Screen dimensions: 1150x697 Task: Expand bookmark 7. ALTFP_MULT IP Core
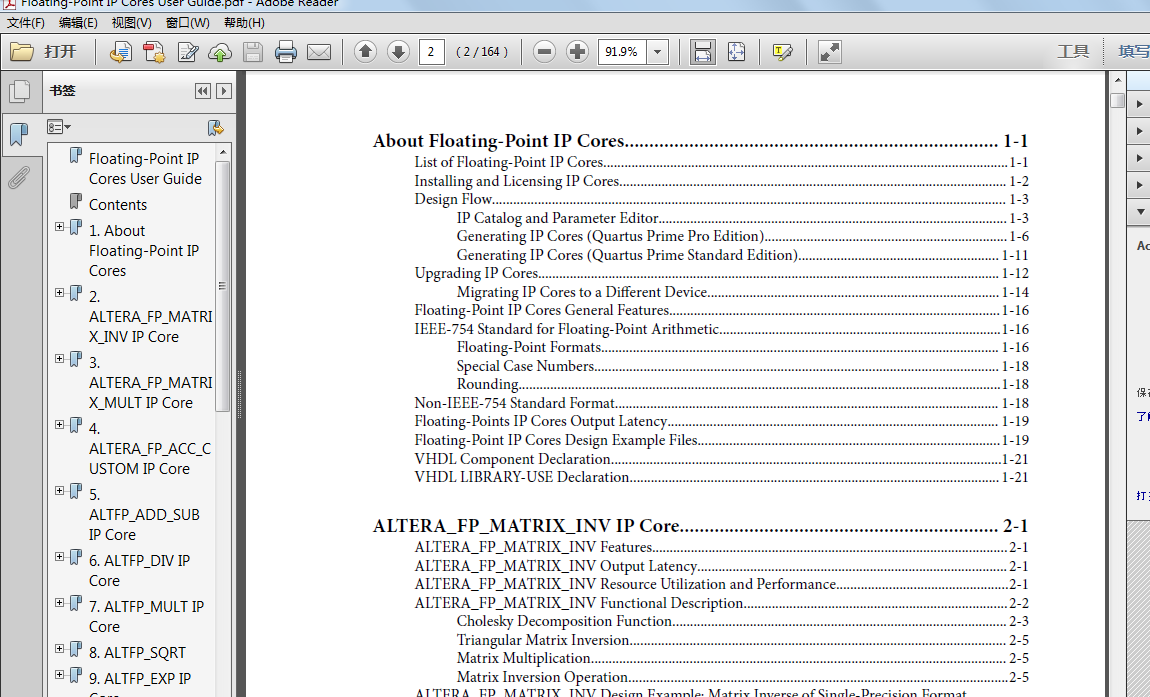[59, 602]
